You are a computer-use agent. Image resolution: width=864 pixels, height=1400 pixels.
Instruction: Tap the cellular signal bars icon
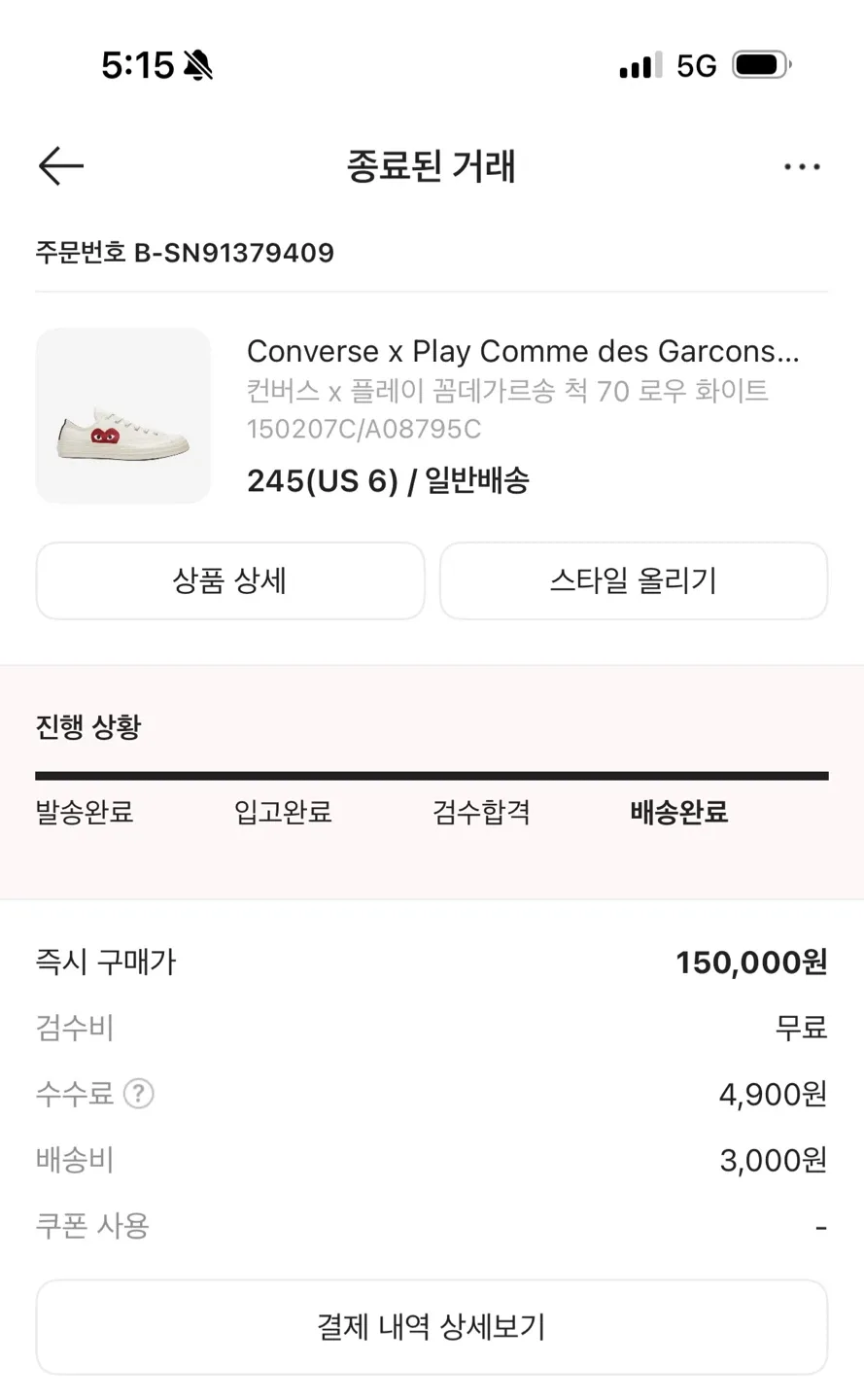click(639, 65)
